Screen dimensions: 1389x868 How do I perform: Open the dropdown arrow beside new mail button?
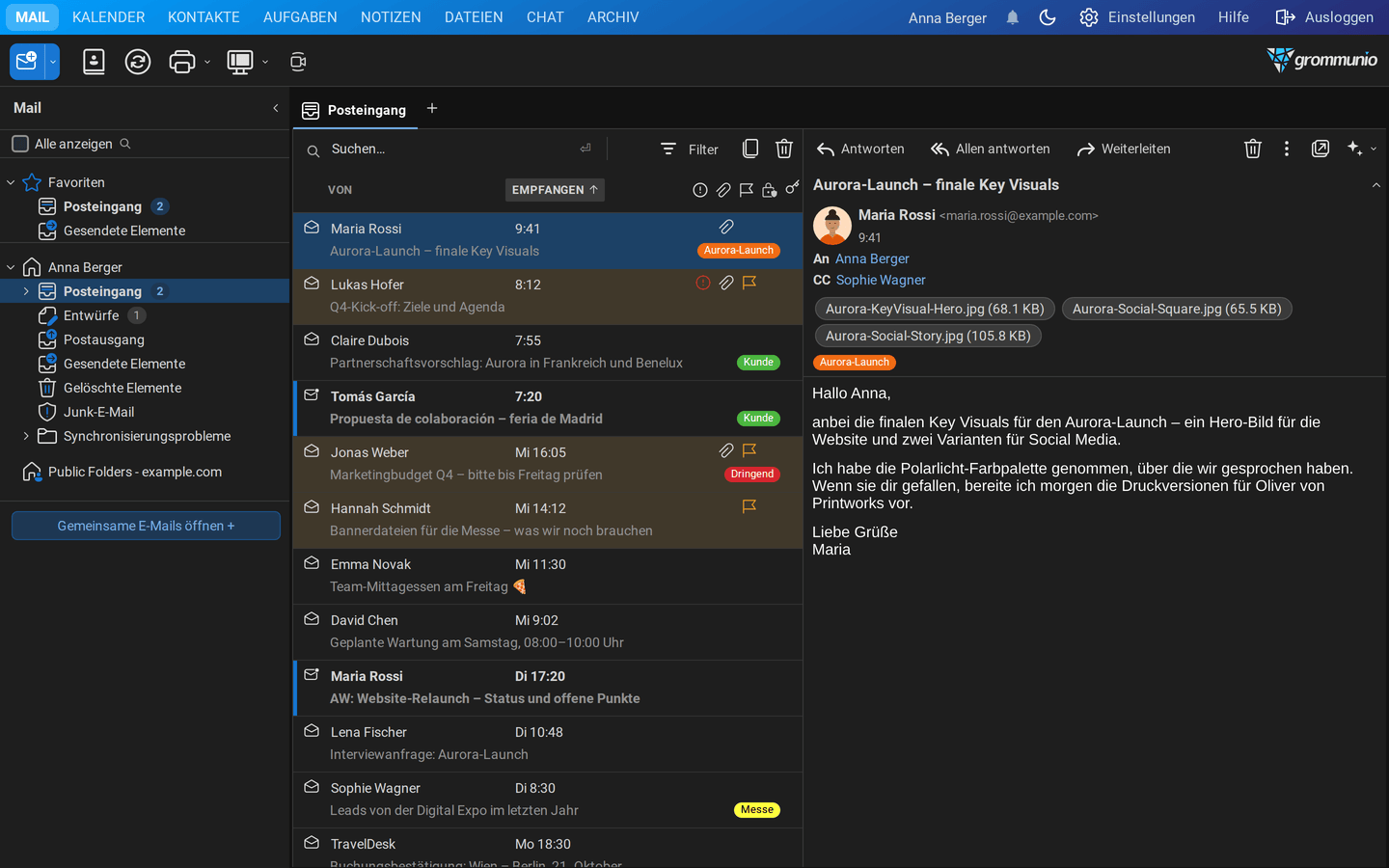click(53, 62)
